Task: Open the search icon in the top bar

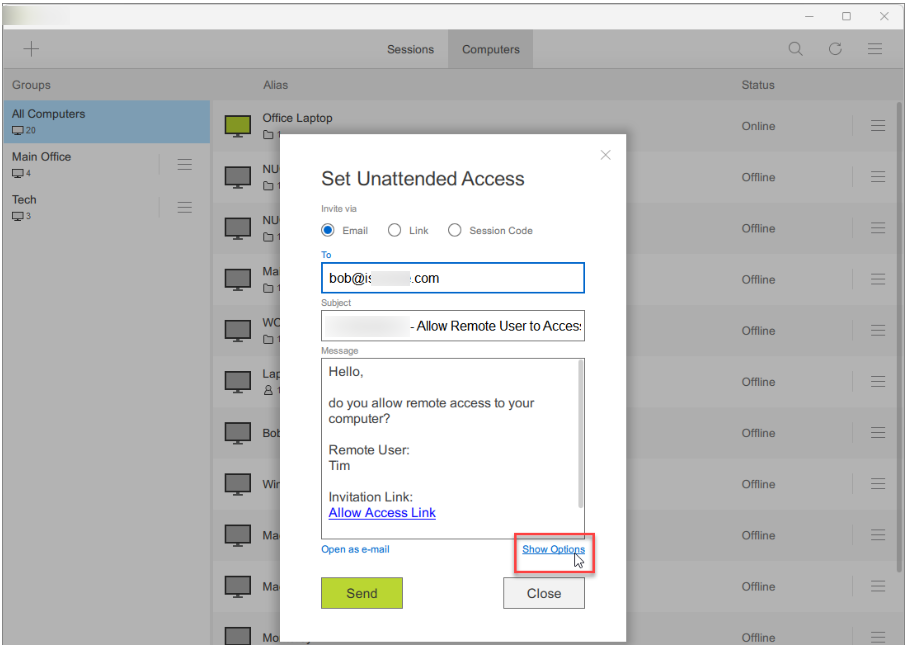Action: (x=795, y=48)
